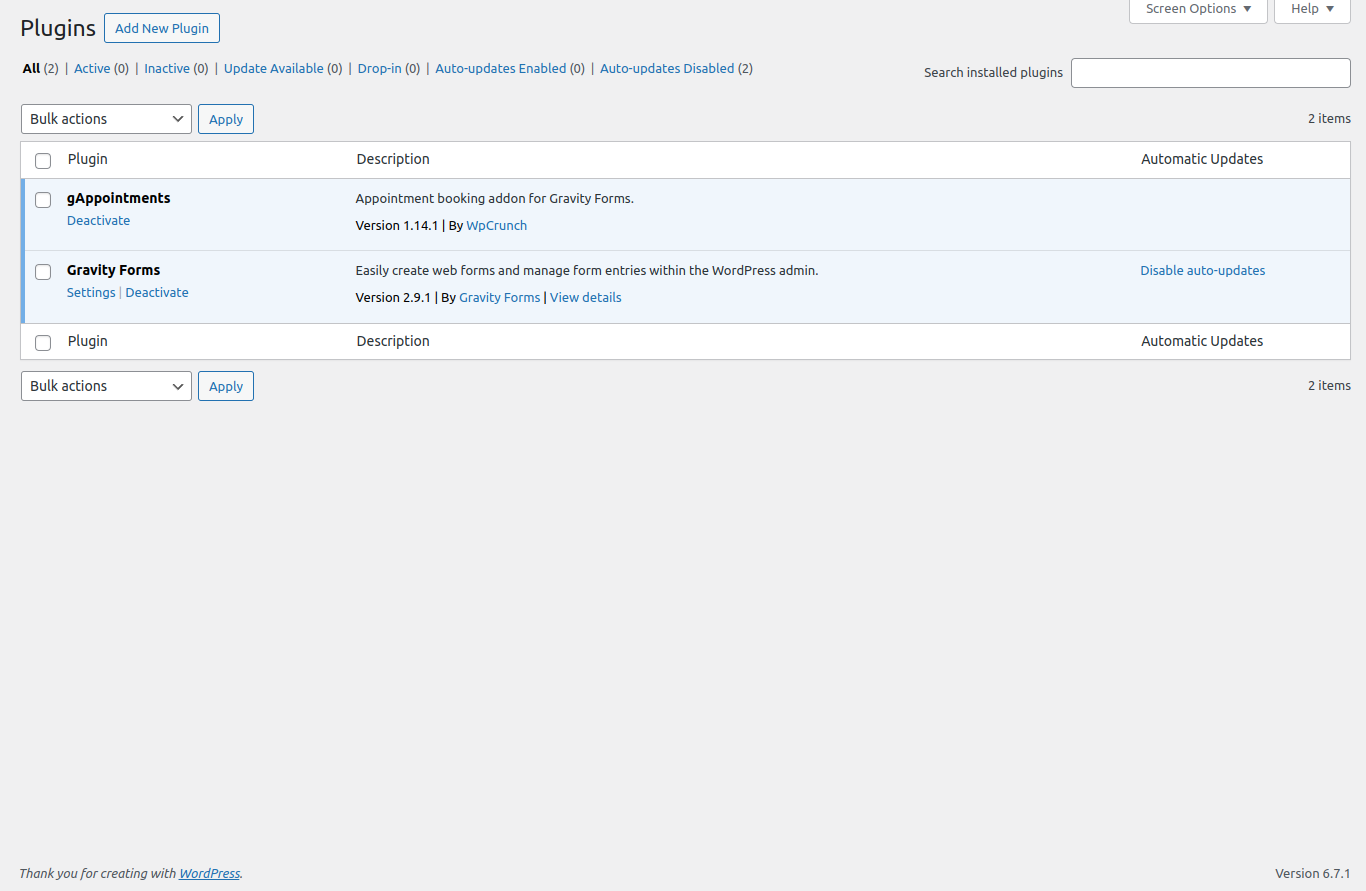The height and width of the screenshot is (891, 1366).
Task: Open the WordPress link in the footer
Action: (210, 874)
